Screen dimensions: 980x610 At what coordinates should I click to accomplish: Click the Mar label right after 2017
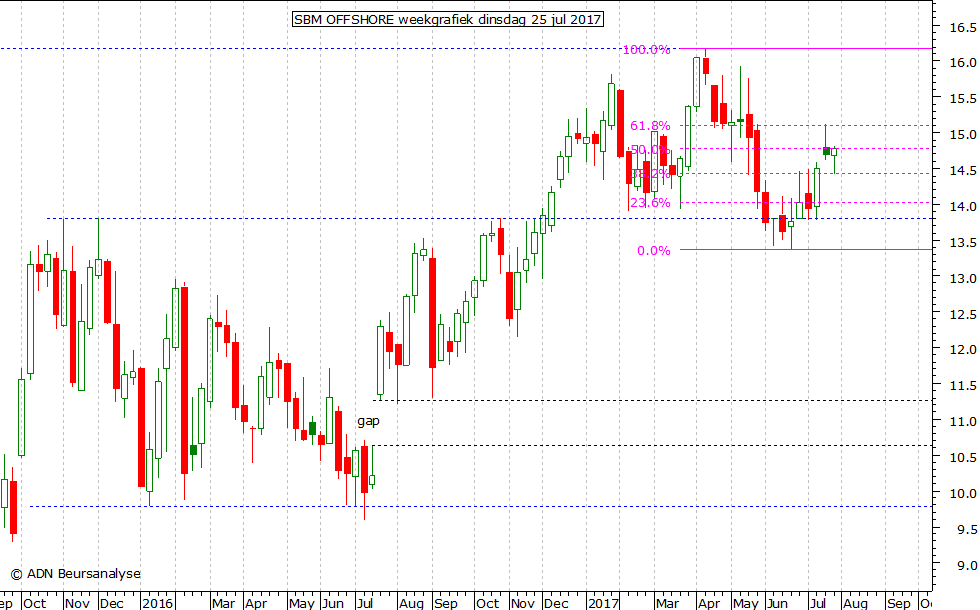point(667,603)
